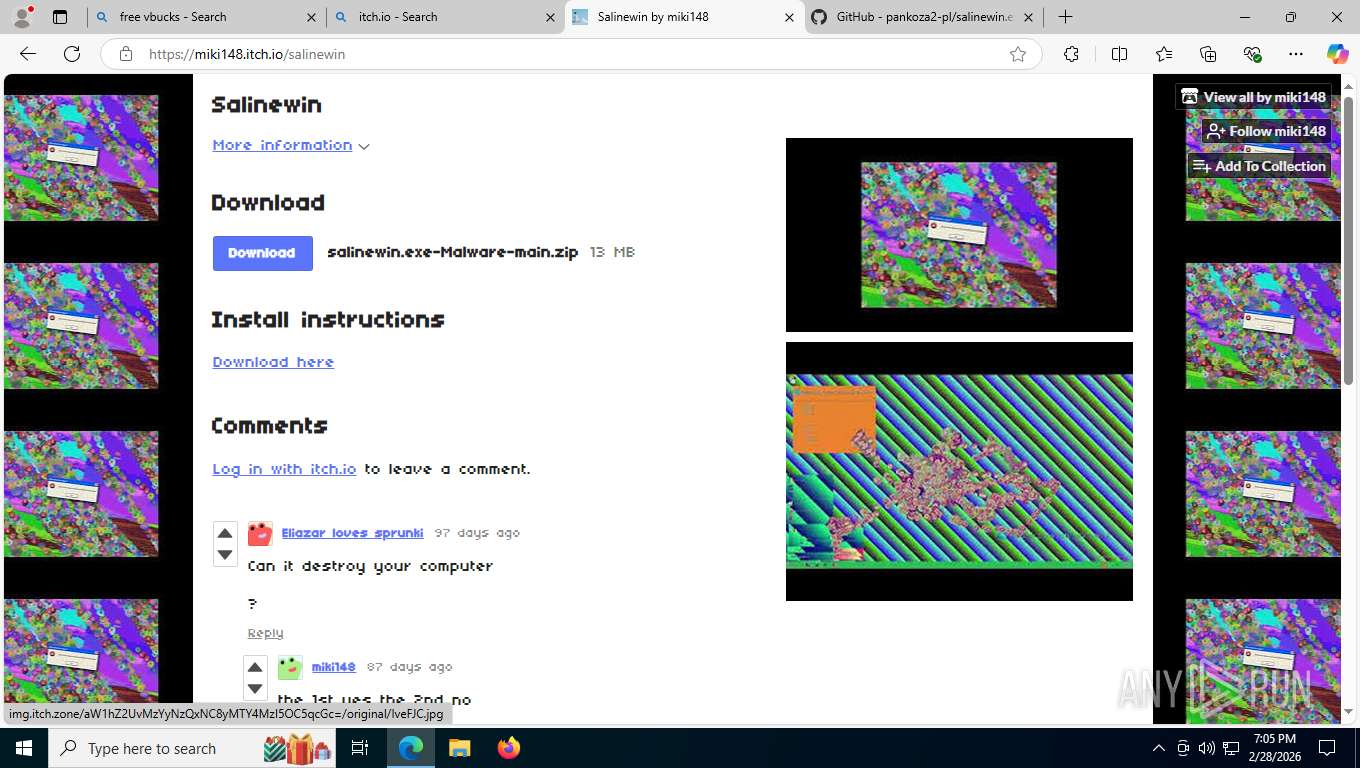This screenshot has height=768, width=1360.
Task: Close the free vbucks search tab
Action: click(311, 17)
